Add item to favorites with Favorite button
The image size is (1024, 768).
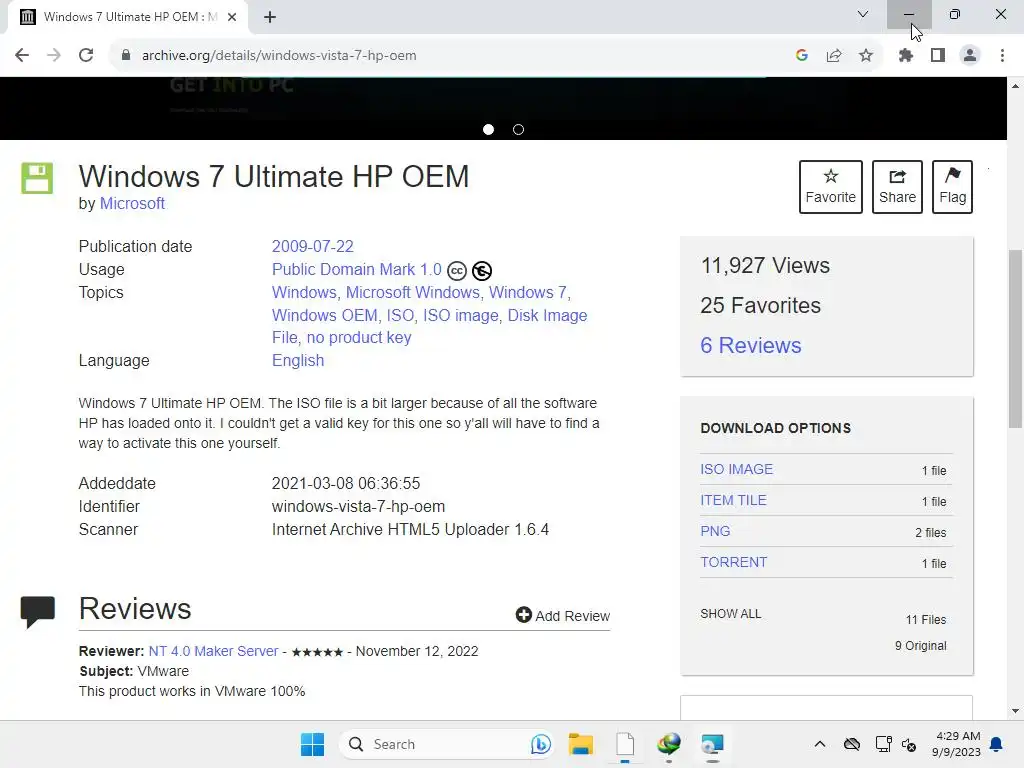831,187
